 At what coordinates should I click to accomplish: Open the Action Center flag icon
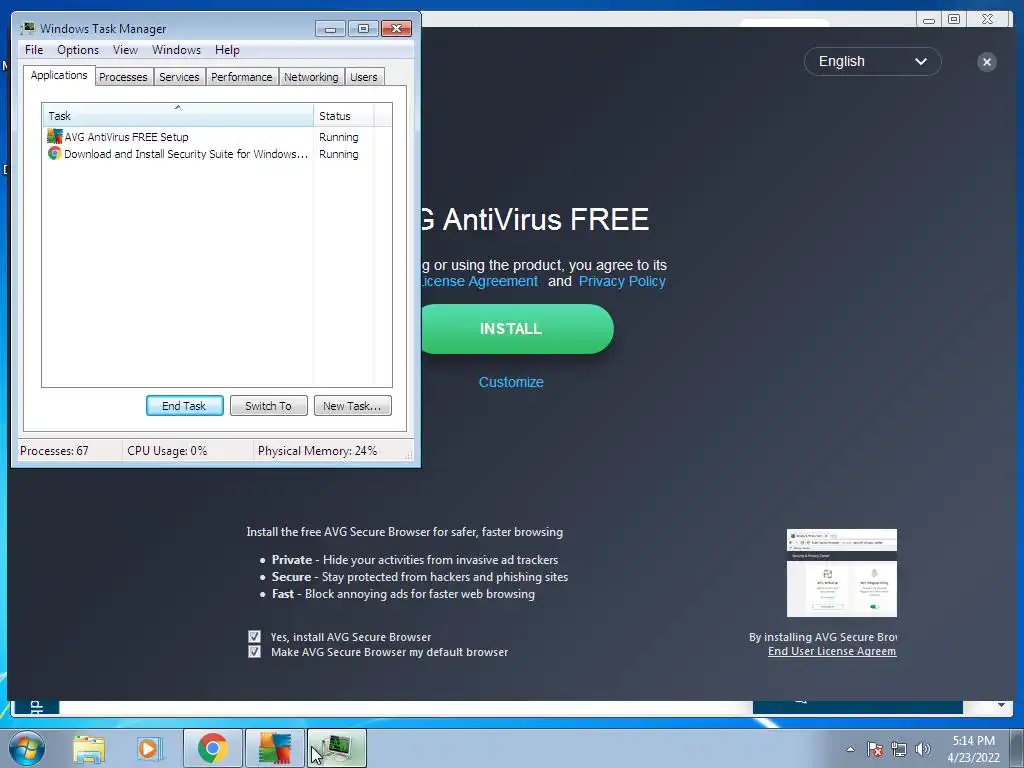(875, 749)
